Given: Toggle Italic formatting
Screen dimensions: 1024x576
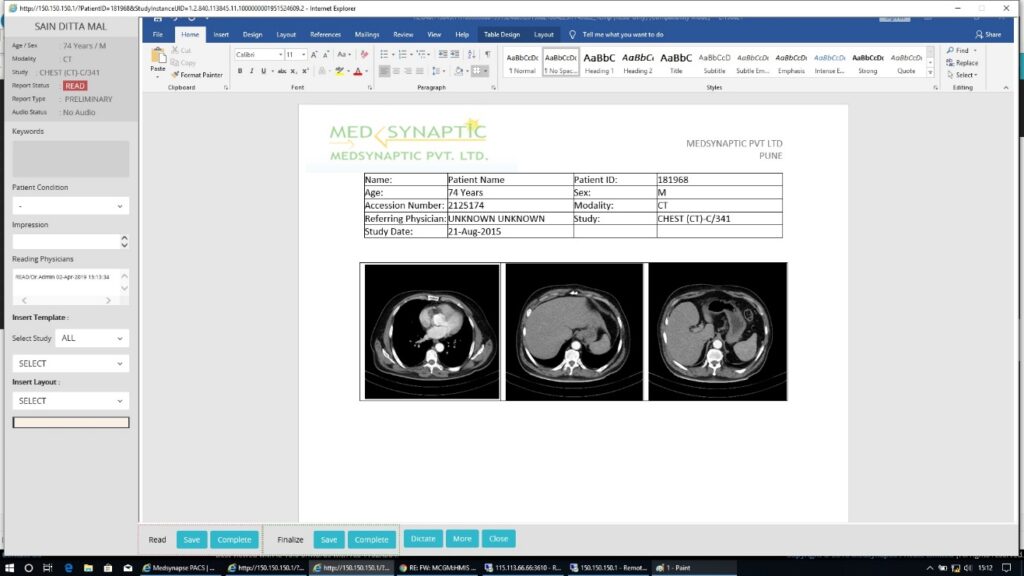Looking at the screenshot, I should (x=251, y=71).
